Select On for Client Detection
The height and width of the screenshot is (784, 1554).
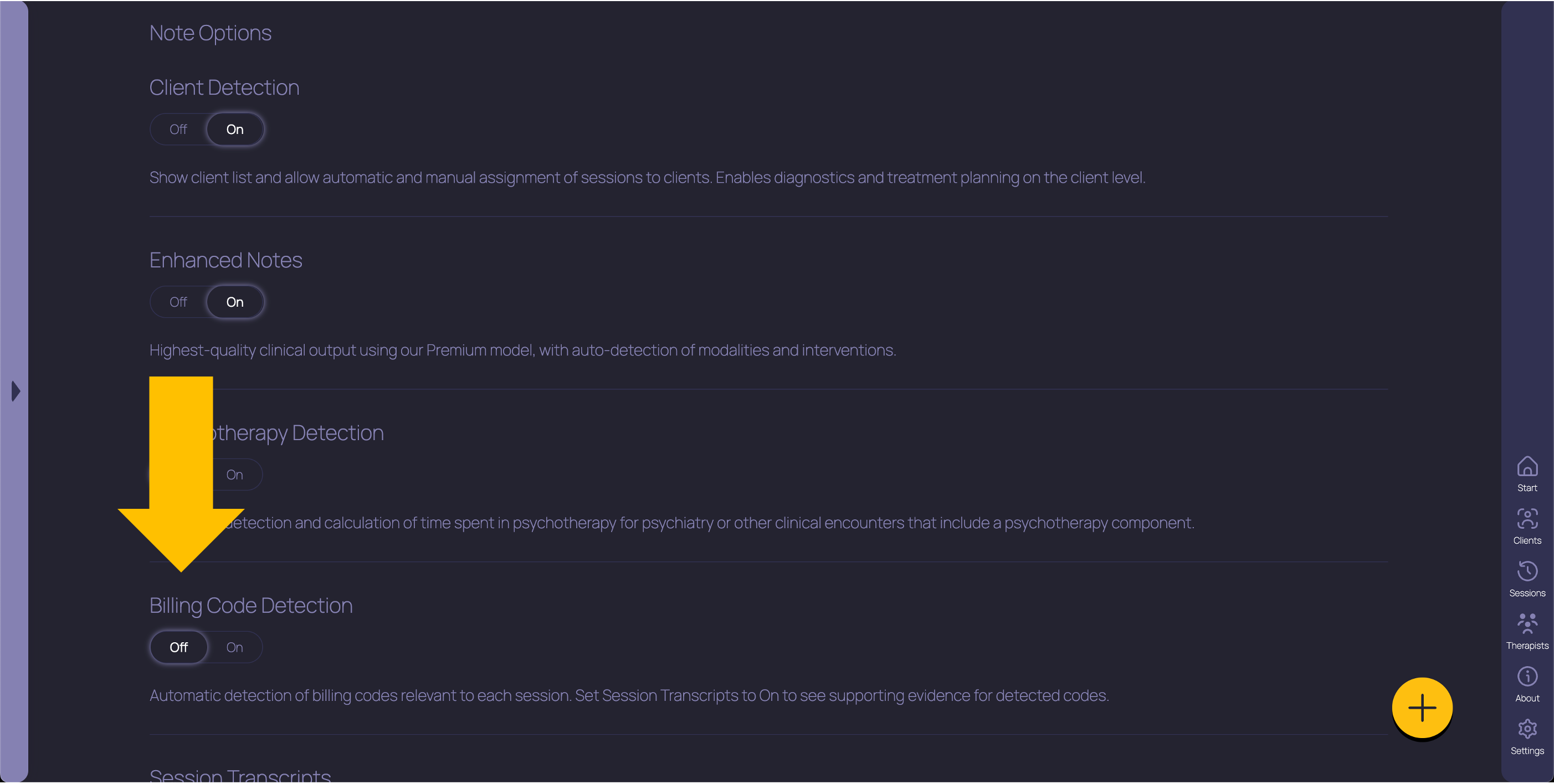[235, 130]
